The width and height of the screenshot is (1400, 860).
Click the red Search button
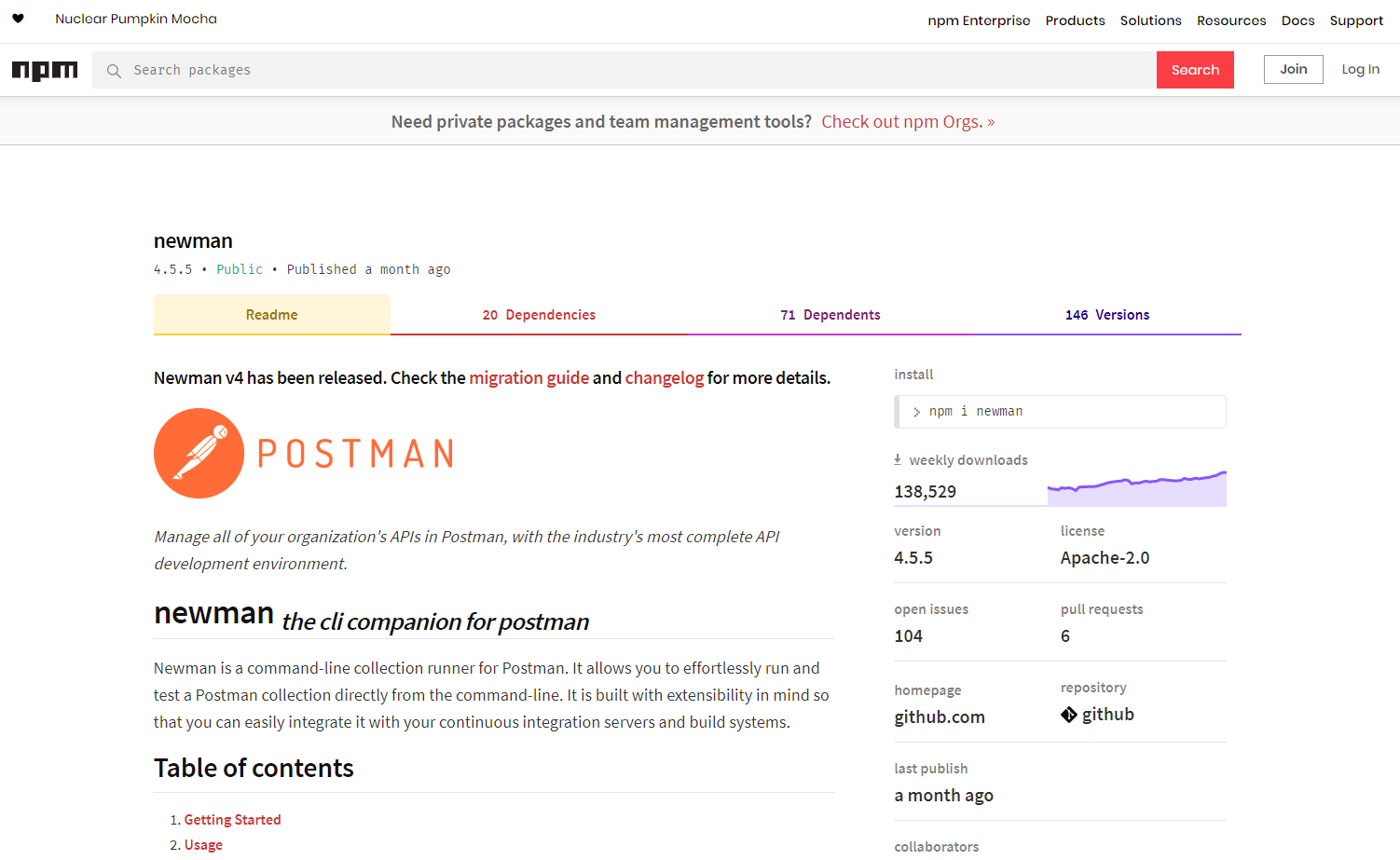point(1195,70)
